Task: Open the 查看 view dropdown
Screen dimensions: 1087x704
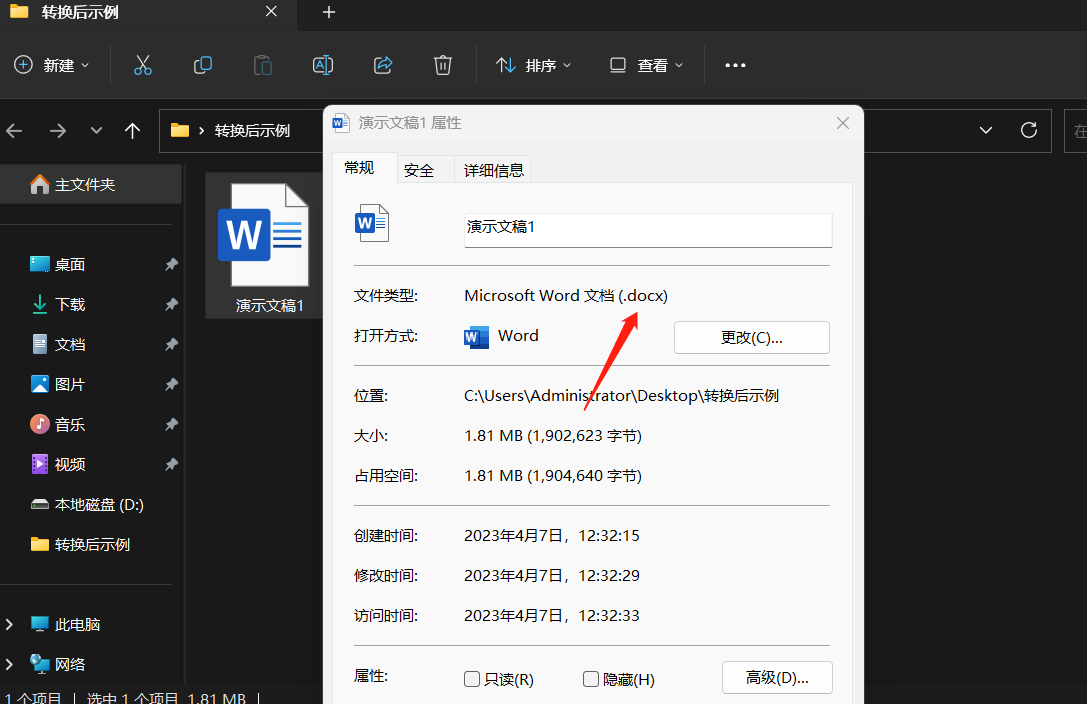Action: [646, 65]
